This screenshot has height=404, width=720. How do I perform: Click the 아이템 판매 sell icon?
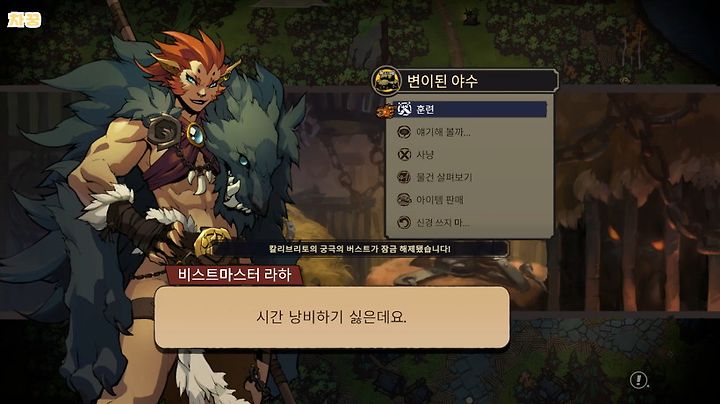pyautogui.click(x=404, y=200)
